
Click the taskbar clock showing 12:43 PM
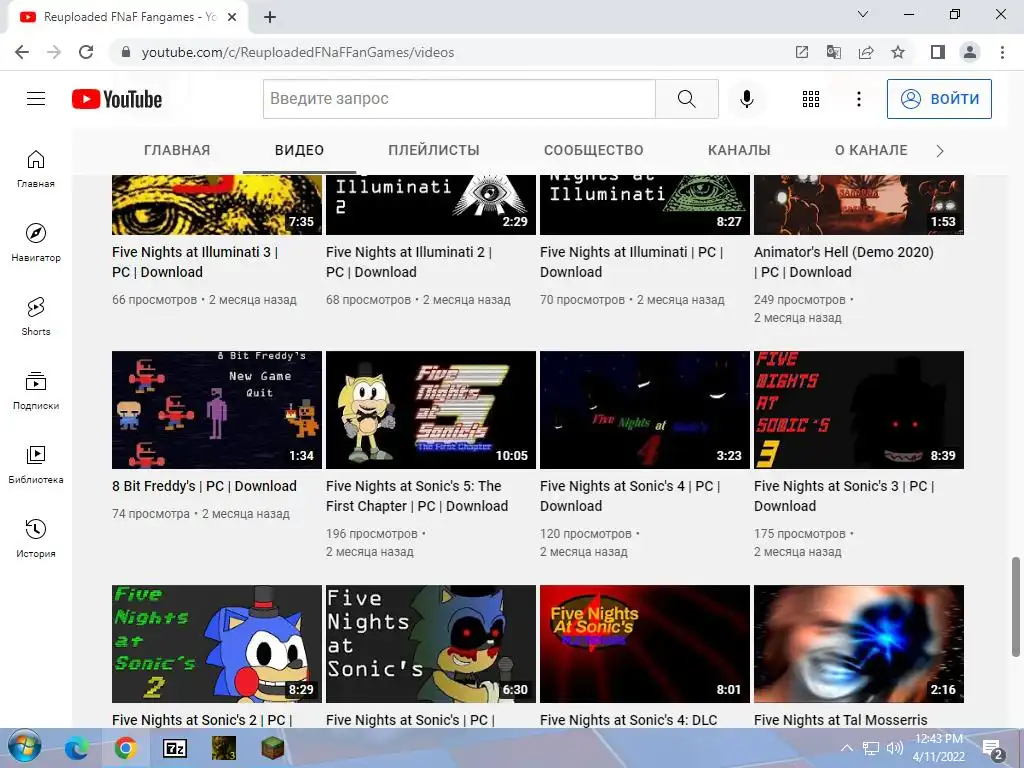point(938,748)
